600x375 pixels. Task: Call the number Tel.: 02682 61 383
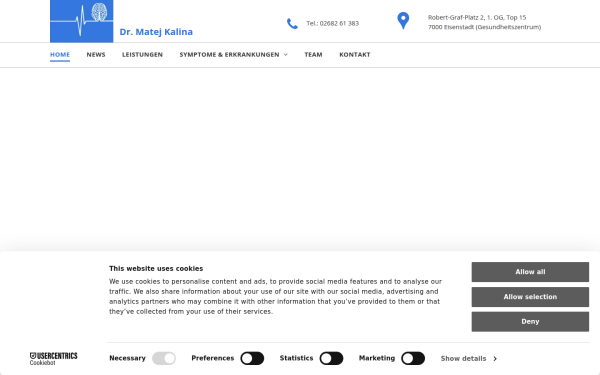[333, 23]
